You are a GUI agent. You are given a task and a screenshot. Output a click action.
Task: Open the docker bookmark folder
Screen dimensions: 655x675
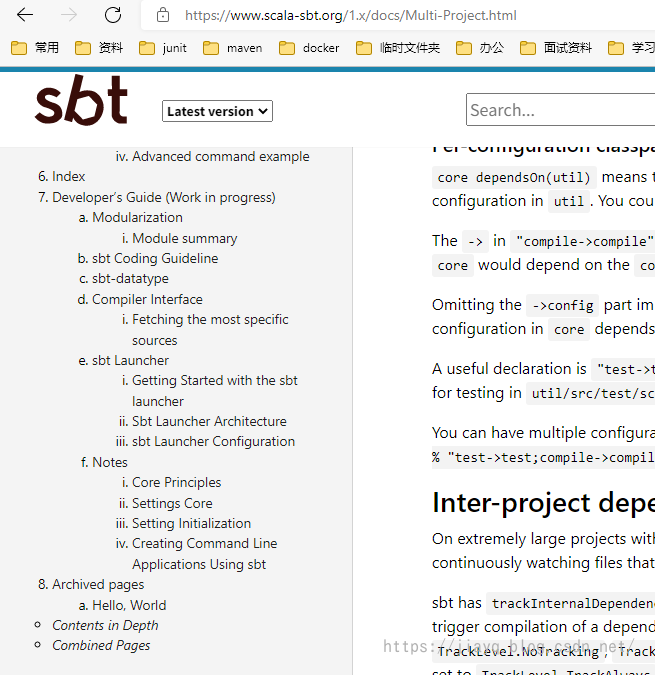pyautogui.click(x=309, y=48)
